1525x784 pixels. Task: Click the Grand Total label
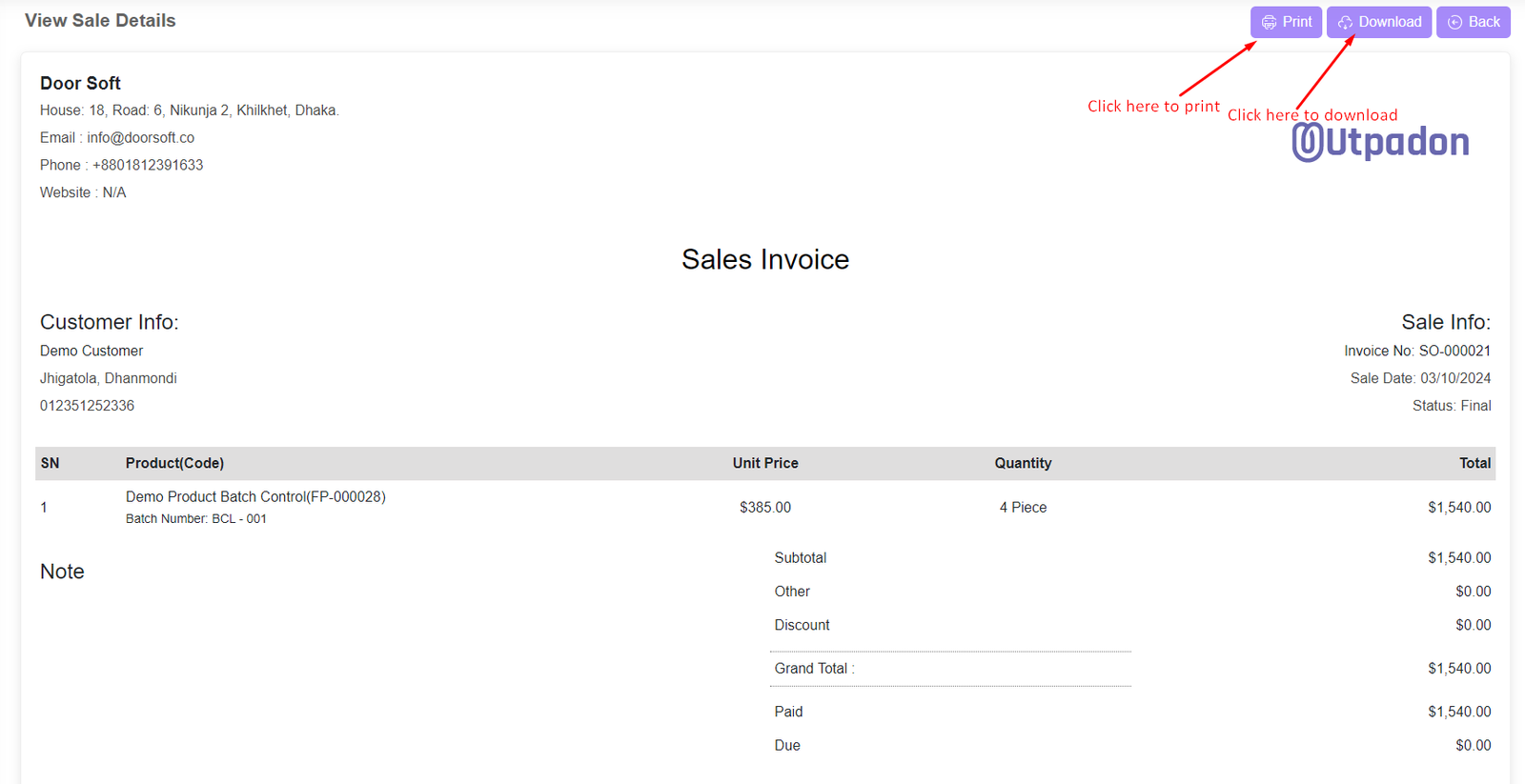click(x=813, y=669)
